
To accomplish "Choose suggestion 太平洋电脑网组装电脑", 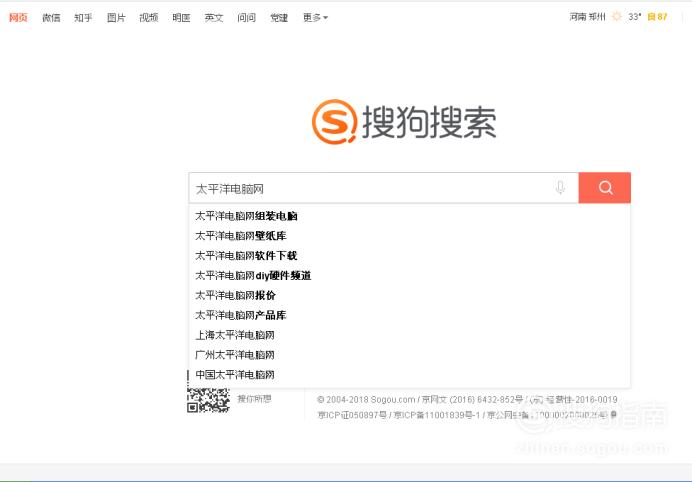I will tap(410, 216).
